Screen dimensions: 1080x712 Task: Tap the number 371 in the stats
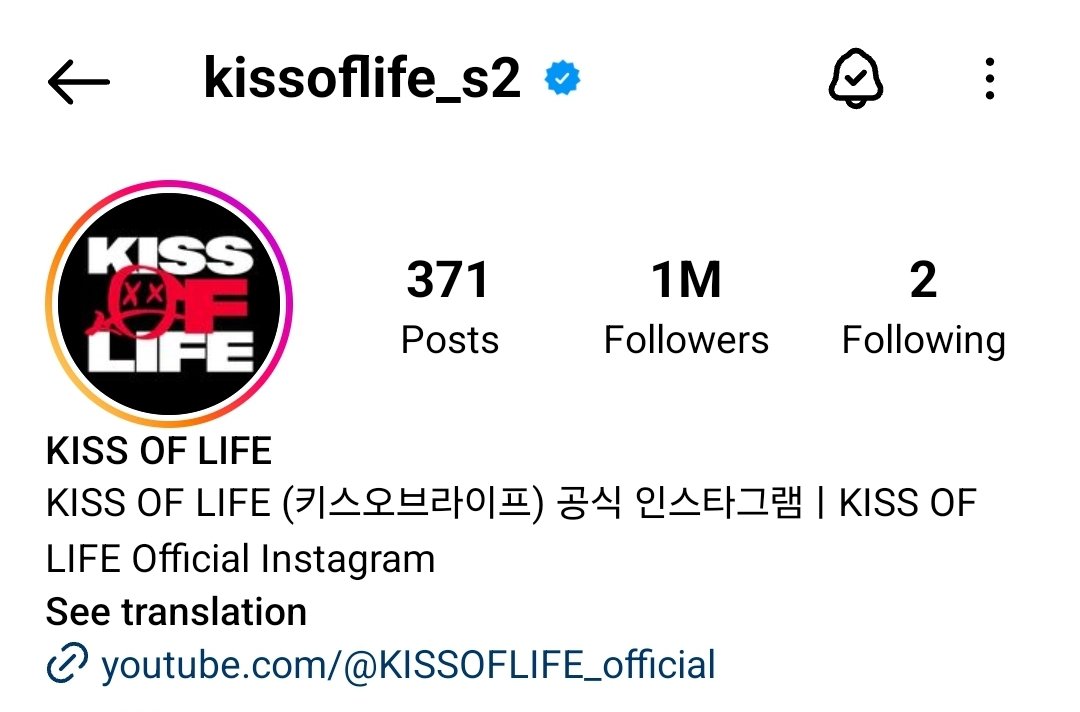coord(448,280)
